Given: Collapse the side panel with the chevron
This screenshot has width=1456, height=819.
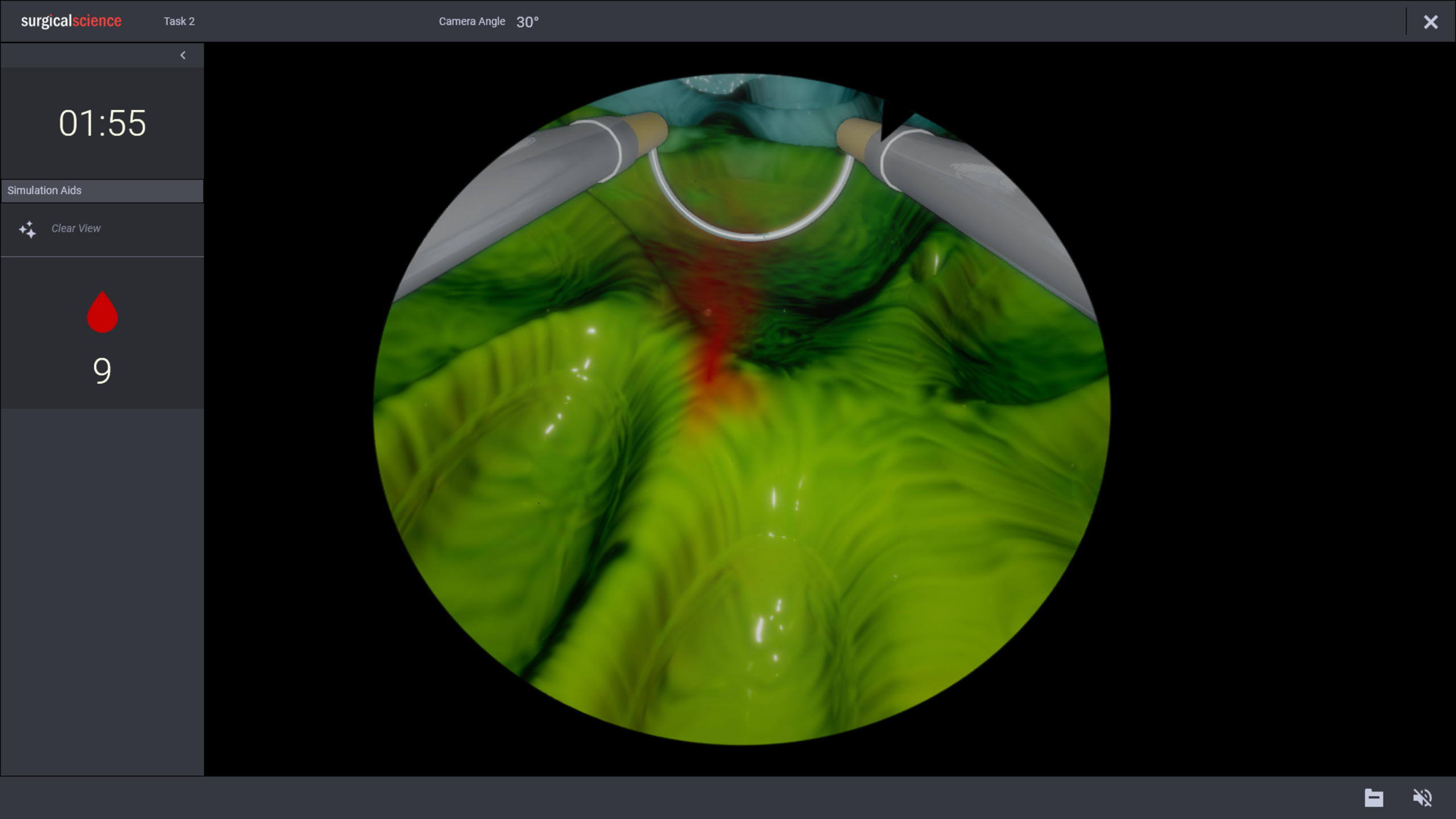Looking at the screenshot, I should coord(183,55).
